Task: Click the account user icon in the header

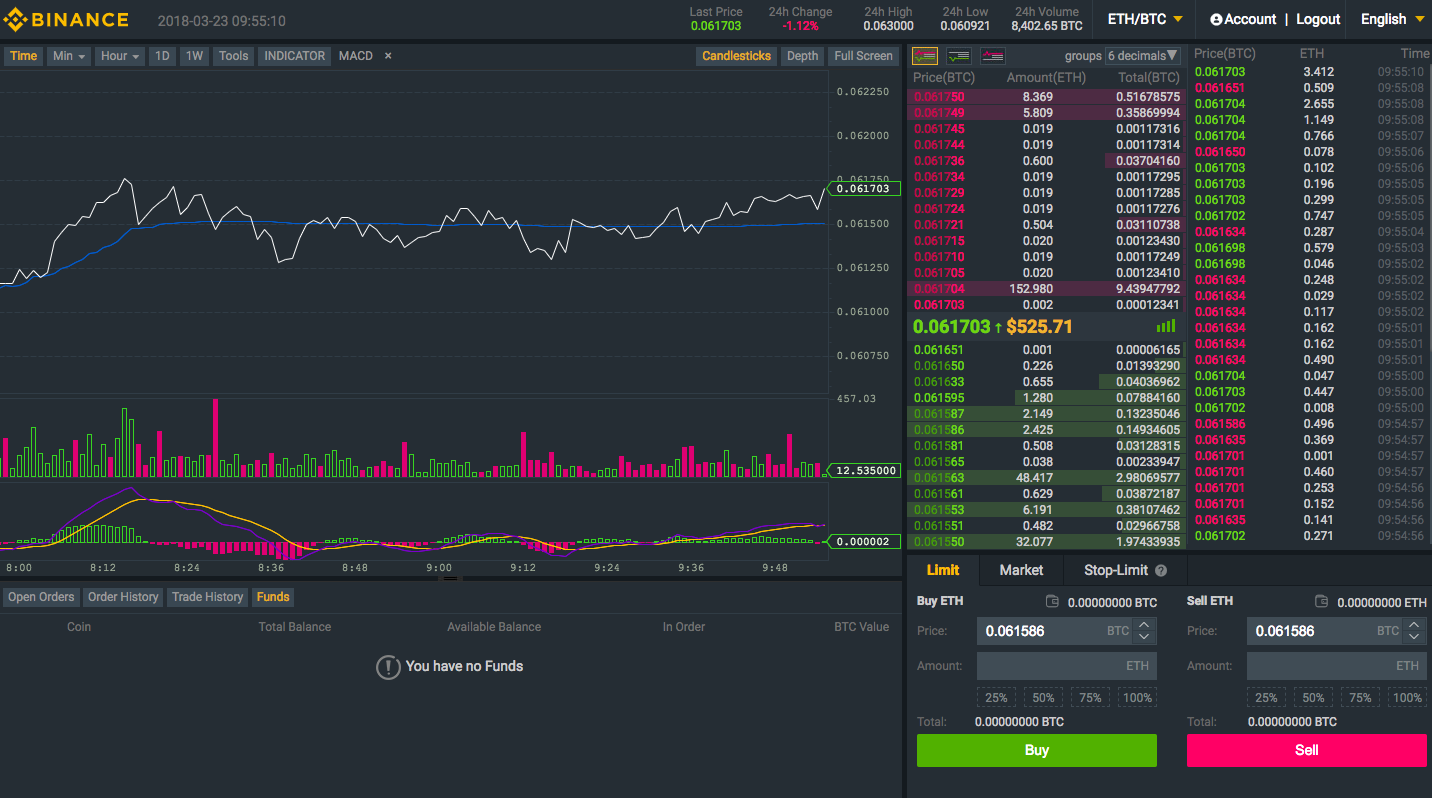Action: coord(1216,19)
